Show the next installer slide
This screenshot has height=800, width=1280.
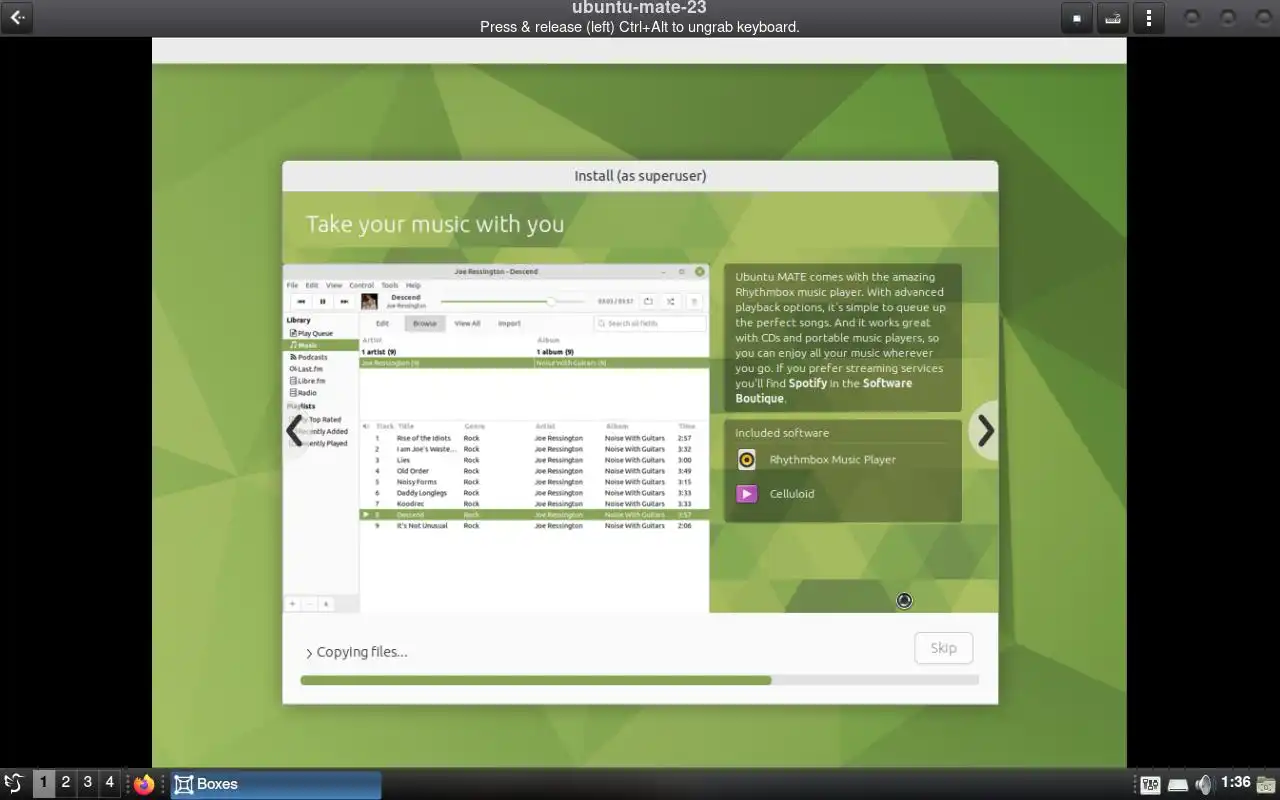tap(985, 431)
